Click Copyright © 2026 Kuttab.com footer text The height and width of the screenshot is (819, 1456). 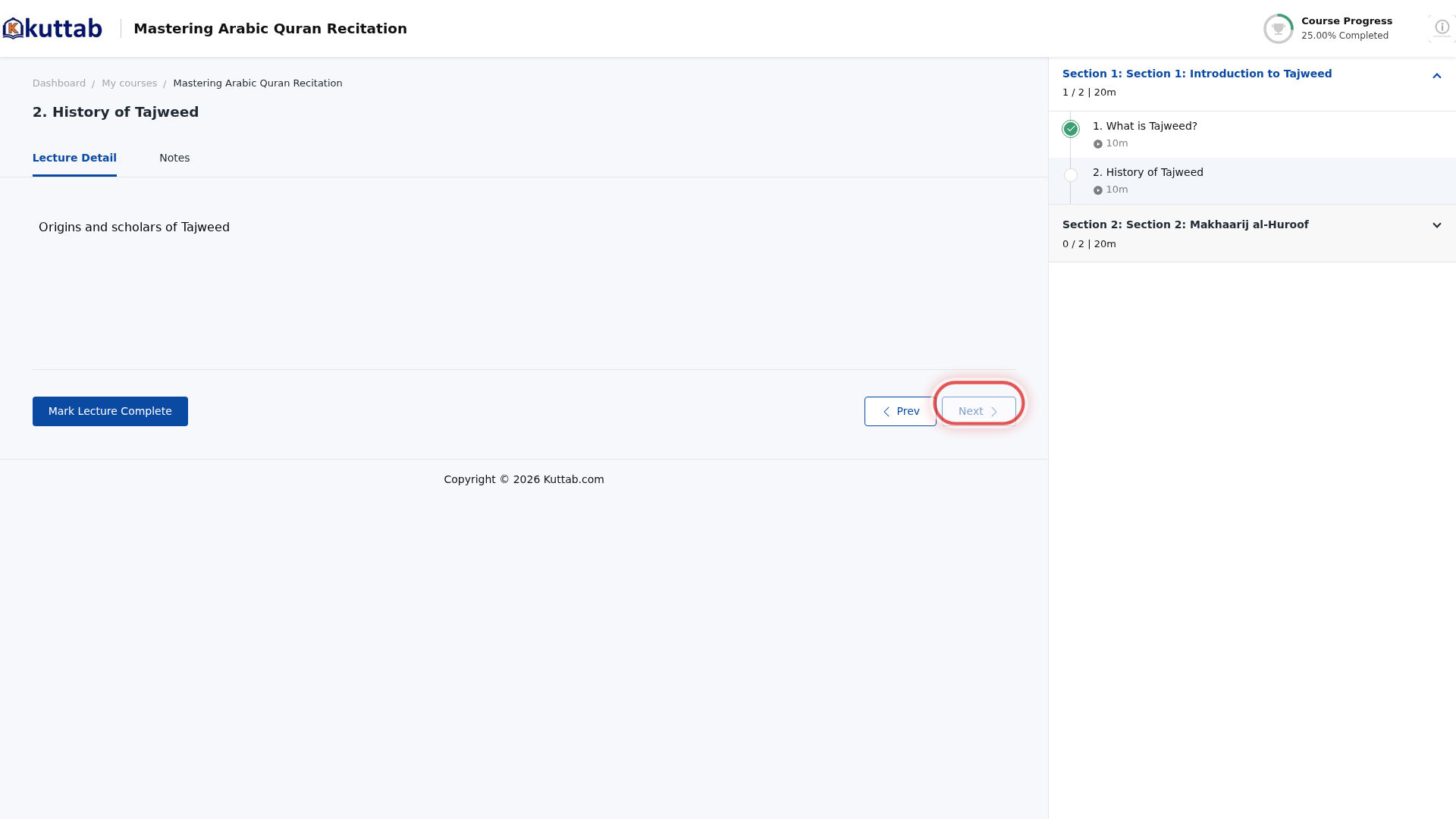pyautogui.click(x=524, y=479)
